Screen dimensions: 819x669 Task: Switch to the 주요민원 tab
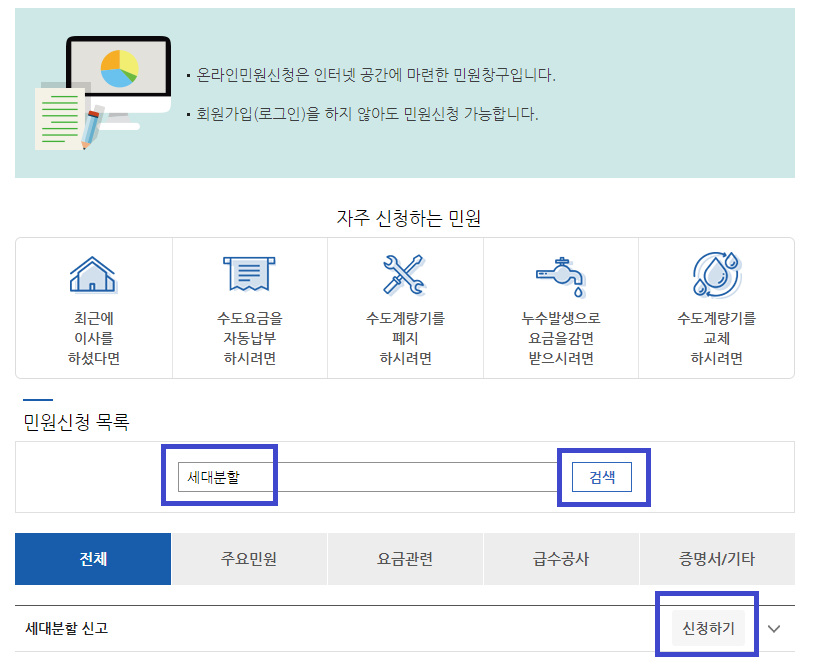[x=249, y=559]
